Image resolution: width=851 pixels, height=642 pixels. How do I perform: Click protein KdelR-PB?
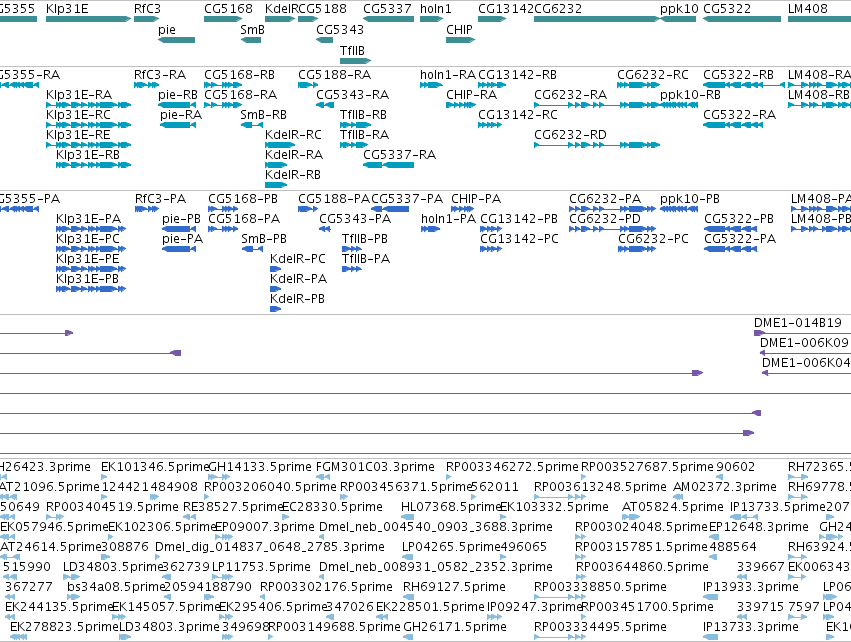click(x=276, y=309)
